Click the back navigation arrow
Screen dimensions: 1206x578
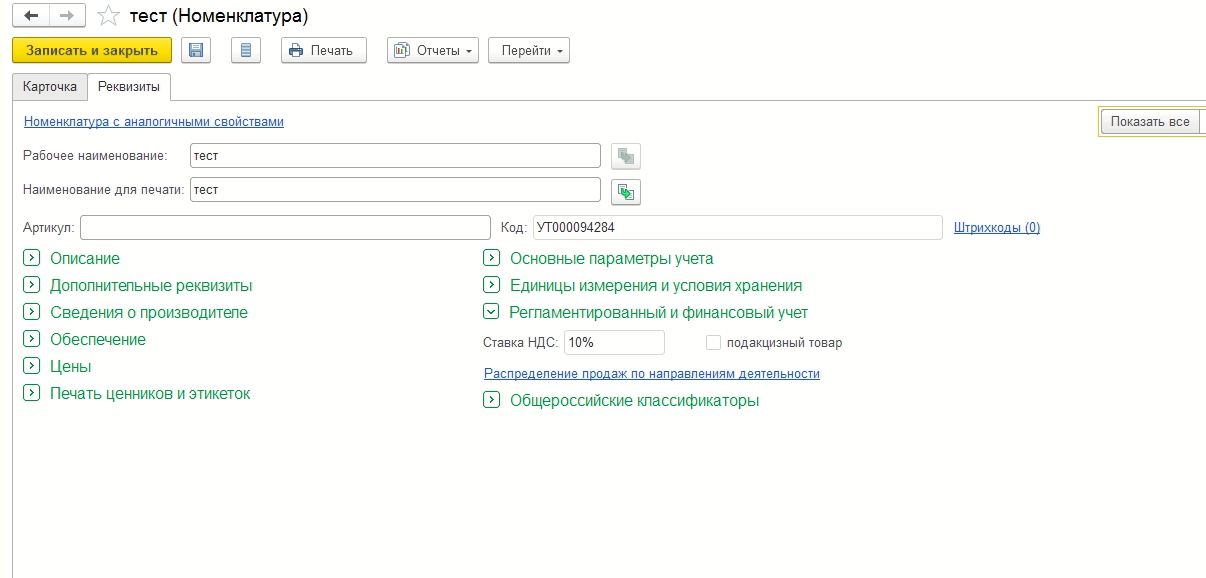31,16
